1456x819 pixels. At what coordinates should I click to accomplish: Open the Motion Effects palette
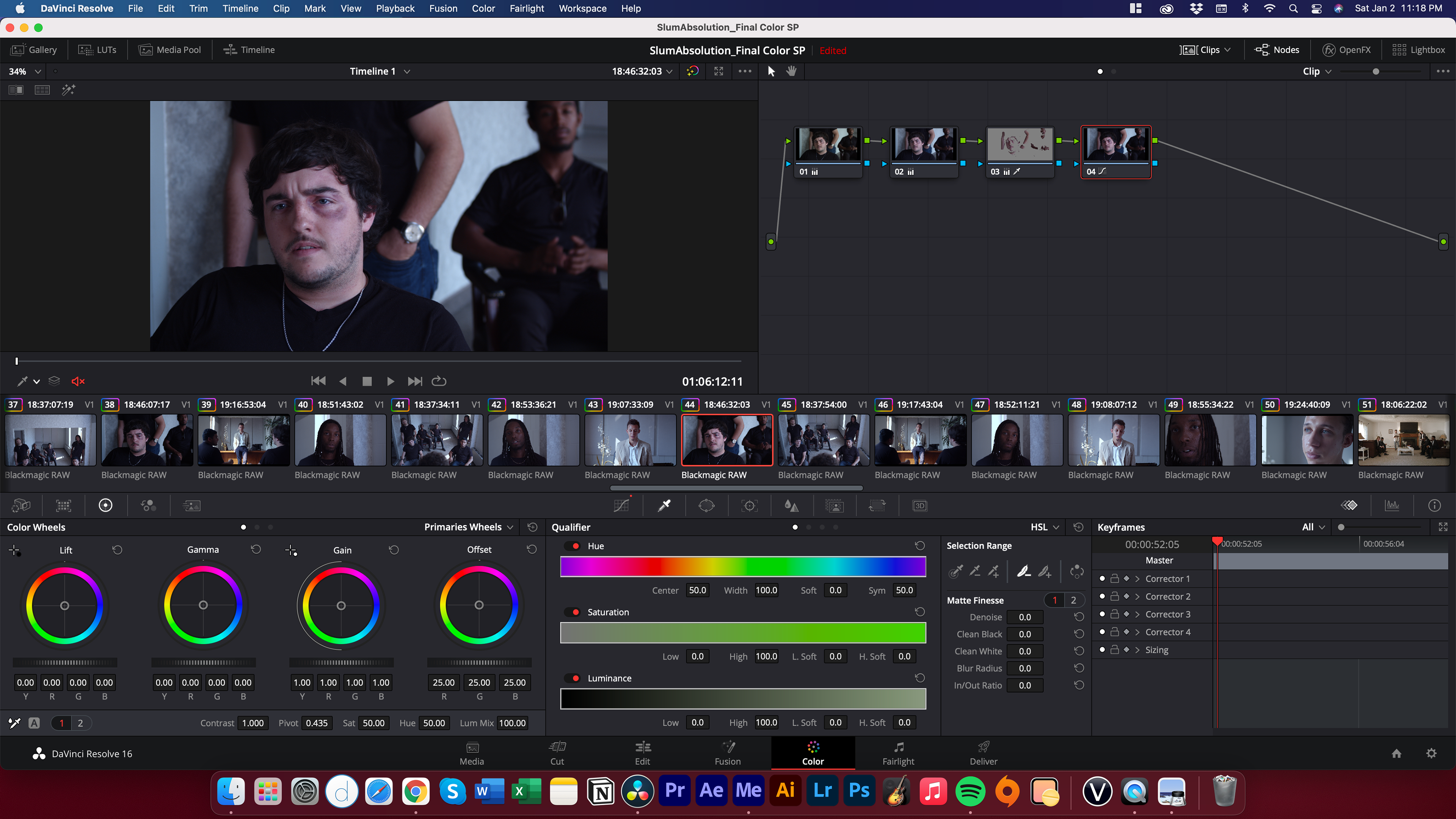coord(191,505)
